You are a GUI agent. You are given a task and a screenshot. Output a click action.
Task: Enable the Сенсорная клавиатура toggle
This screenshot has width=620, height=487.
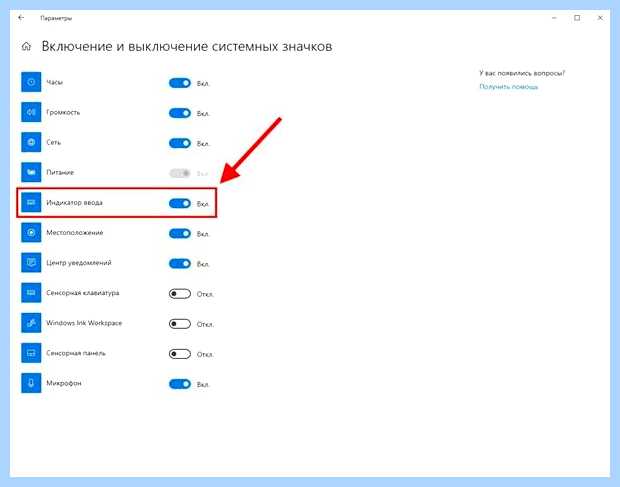click(x=180, y=294)
